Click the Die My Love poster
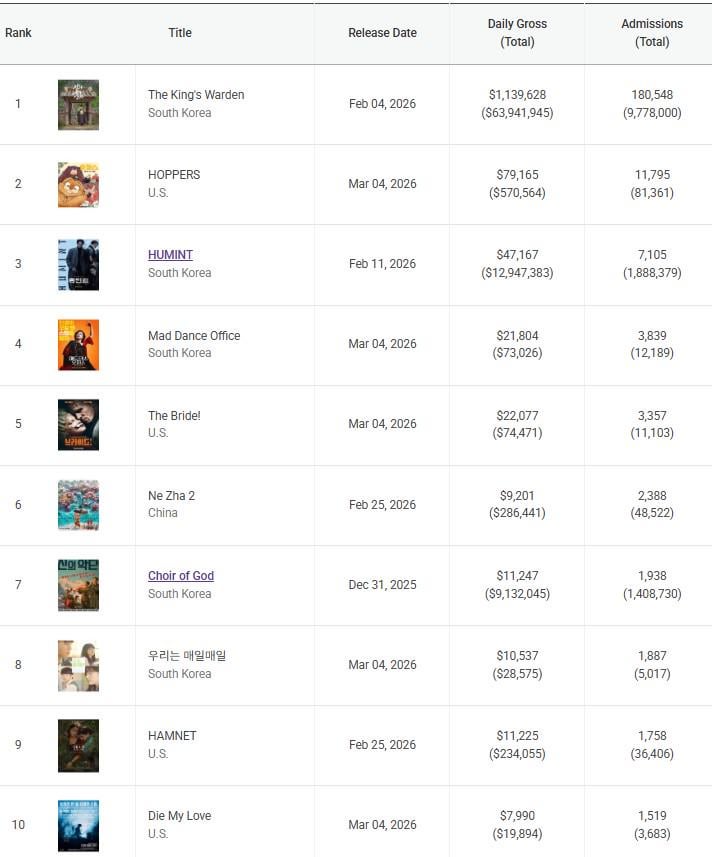 [x=78, y=826]
